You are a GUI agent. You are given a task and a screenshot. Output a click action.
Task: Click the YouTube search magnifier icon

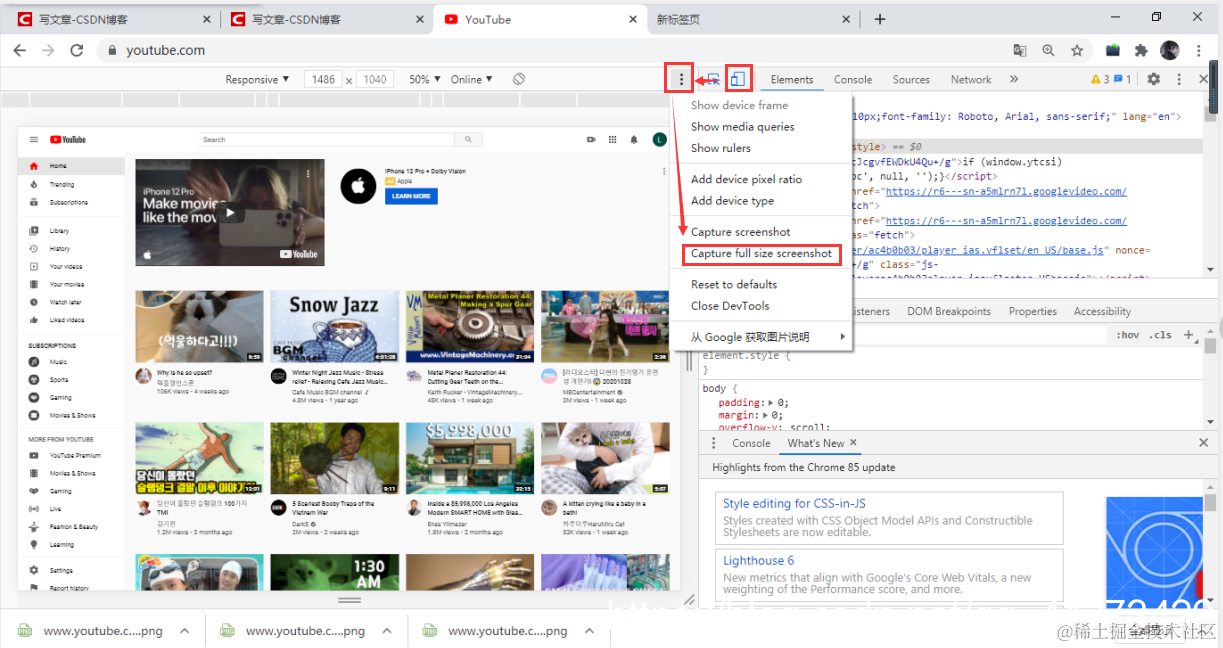[x=468, y=139]
